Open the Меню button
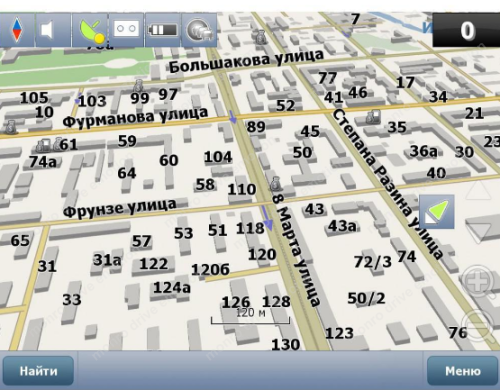 tap(463, 371)
